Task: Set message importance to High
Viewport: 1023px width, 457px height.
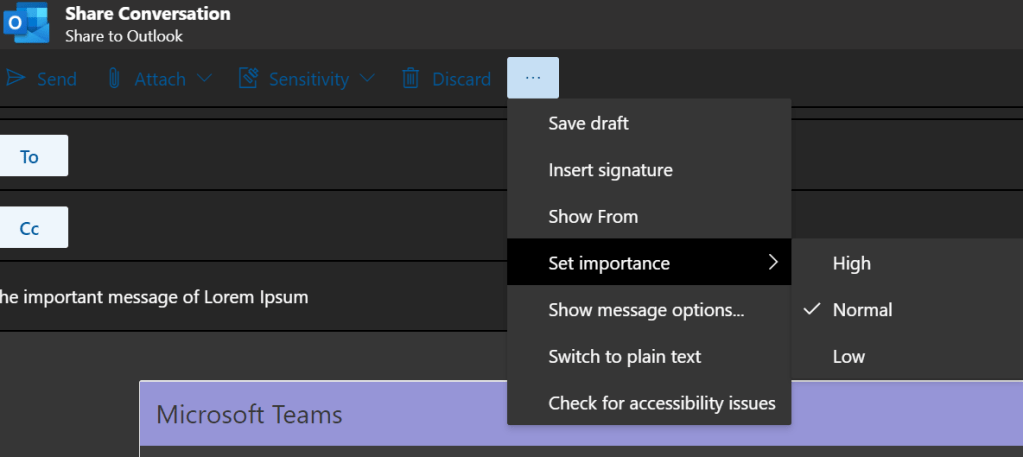Action: click(851, 263)
